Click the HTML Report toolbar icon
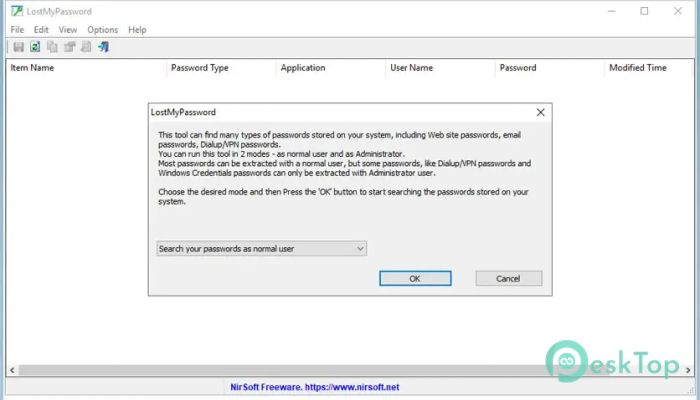This screenshot has height=400, width=700. click(86, 47)
